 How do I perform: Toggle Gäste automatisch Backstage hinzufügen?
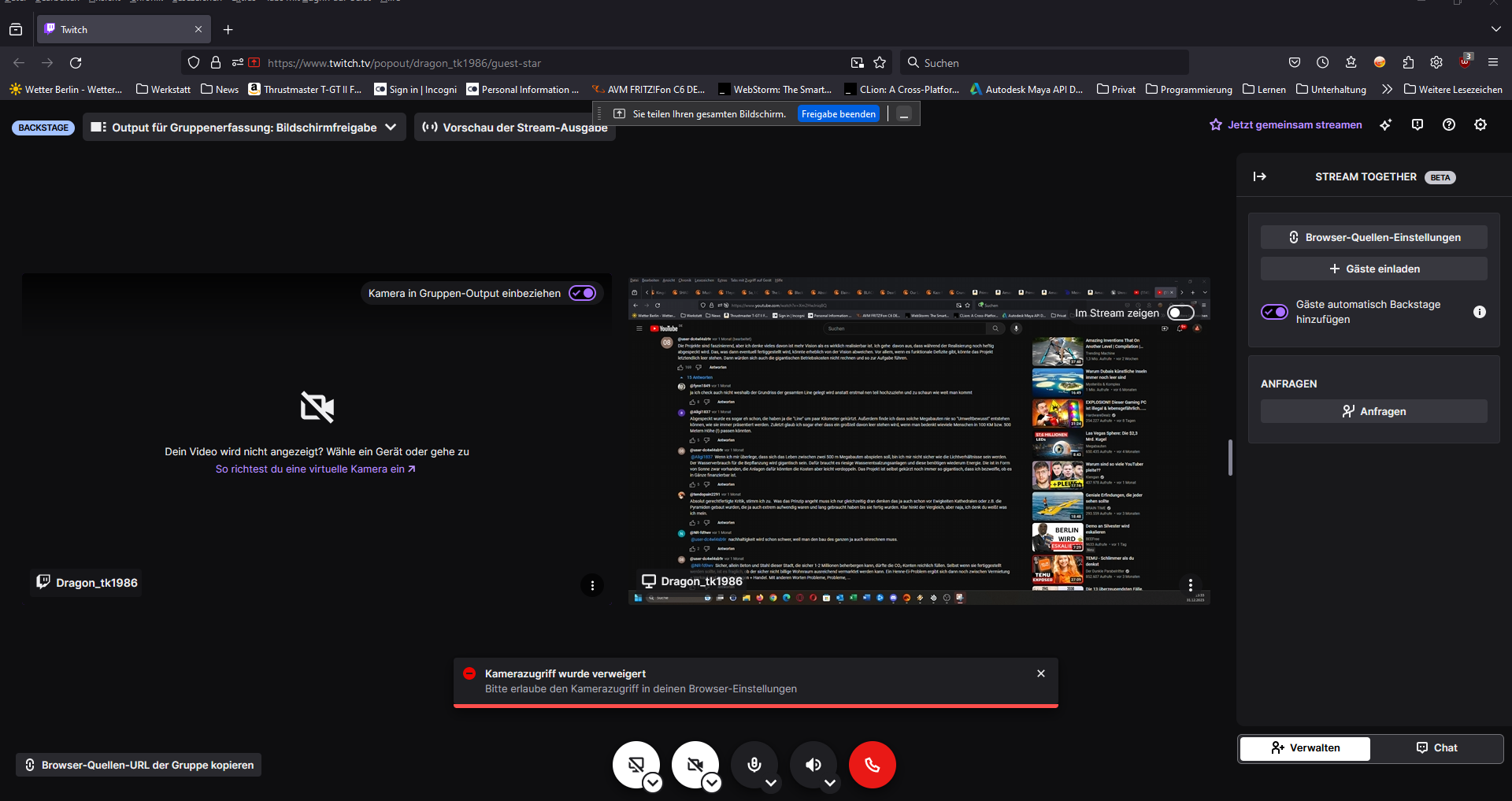[x=1274, y=312]
